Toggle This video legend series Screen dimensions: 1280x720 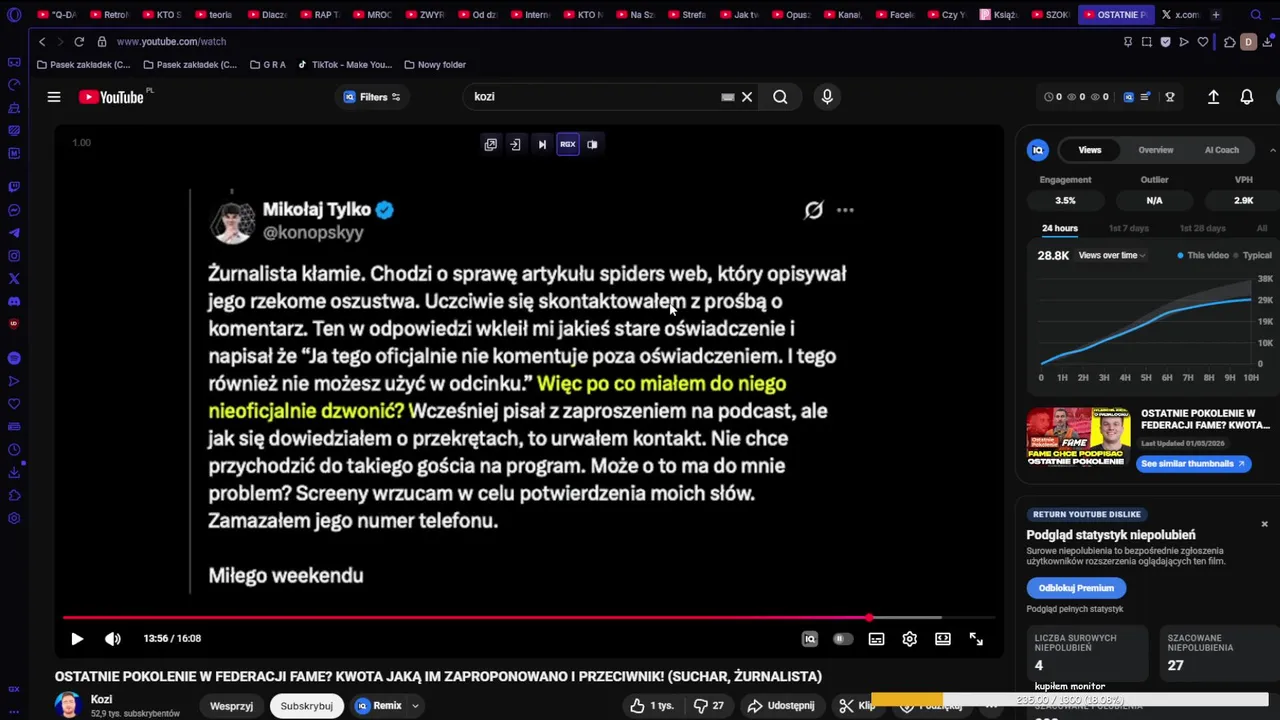pyautogui.click(x=1203, y=256)
